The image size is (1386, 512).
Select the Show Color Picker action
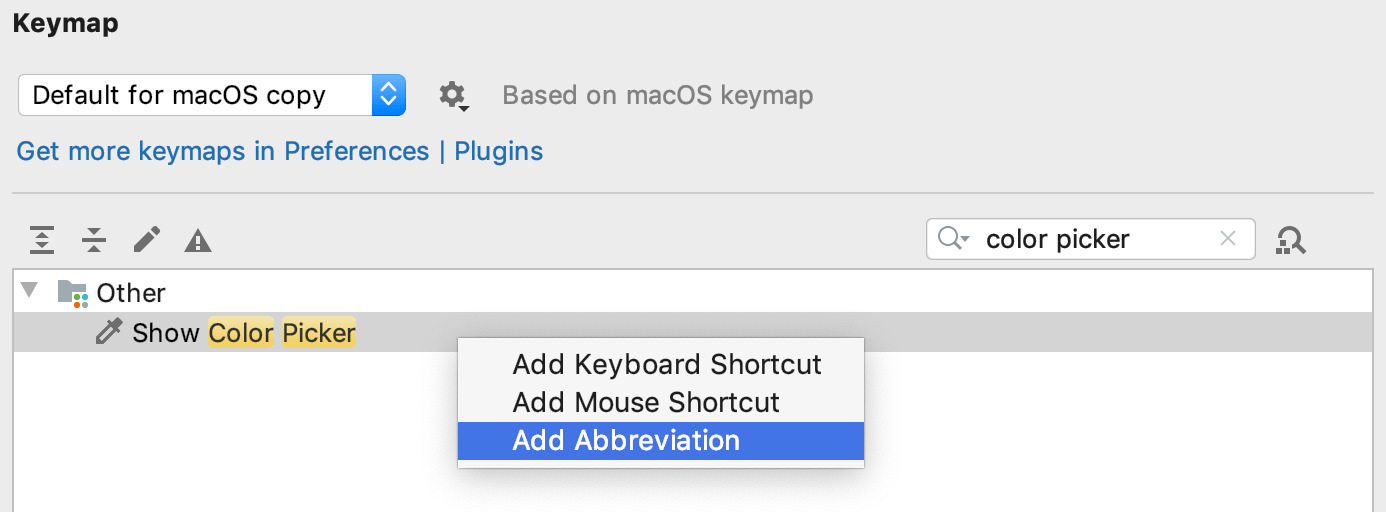[244, 332]
